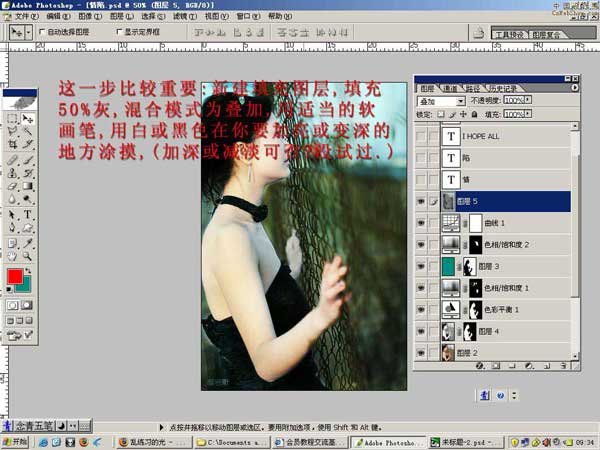
Task: Open 文件 menu
Action: tap(26, 16)
